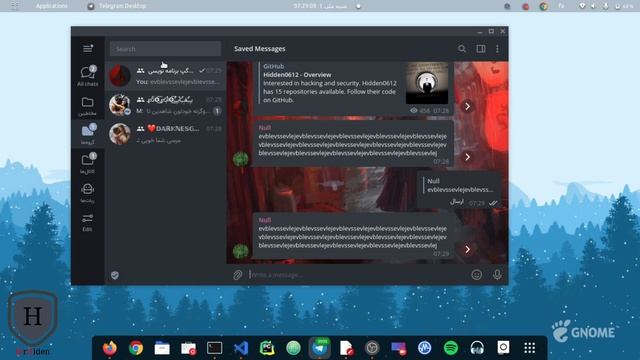This screenshot has width=640, height=360.
Task: Open the bots folder with robot icon
Action: point(88,193)
